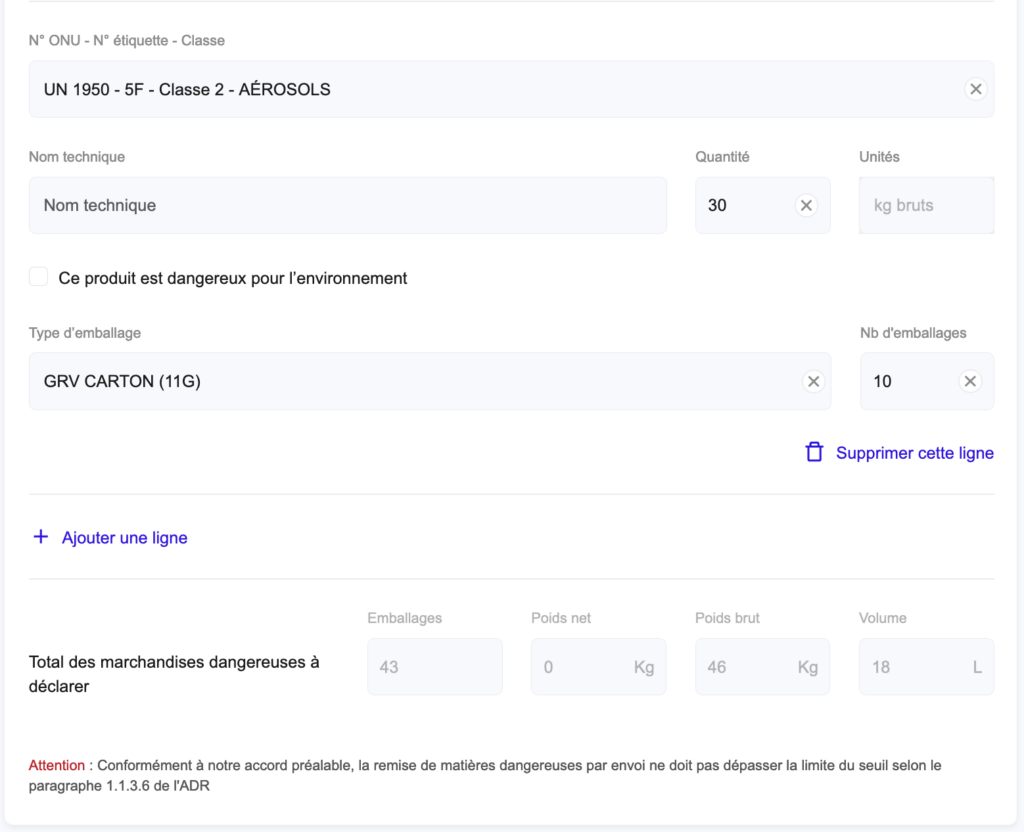Tick the dangerous for environment checkbox
1024x832 pixels.
coord(38,277)
